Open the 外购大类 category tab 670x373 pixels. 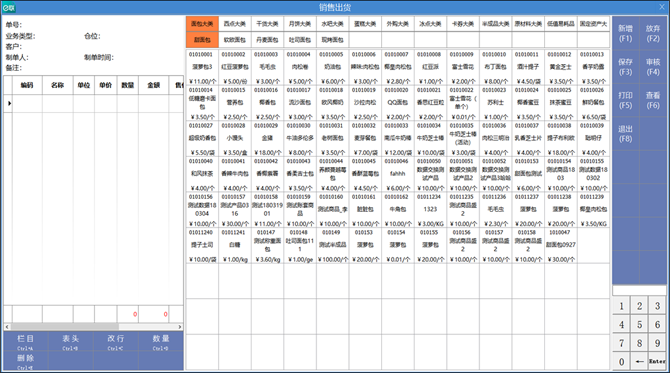point(397,24)
